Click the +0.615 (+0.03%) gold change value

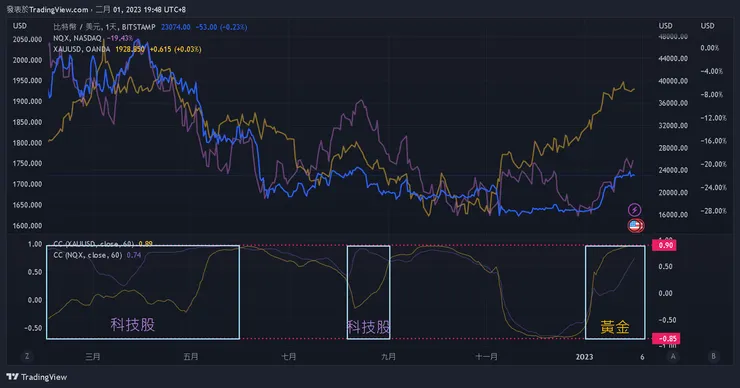[x=176, y=49]
